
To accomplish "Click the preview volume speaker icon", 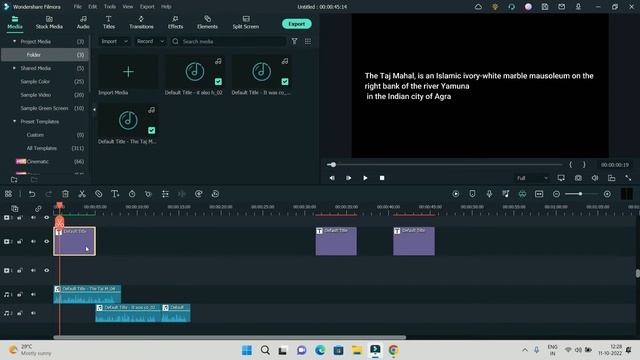I will click(595, 178).
